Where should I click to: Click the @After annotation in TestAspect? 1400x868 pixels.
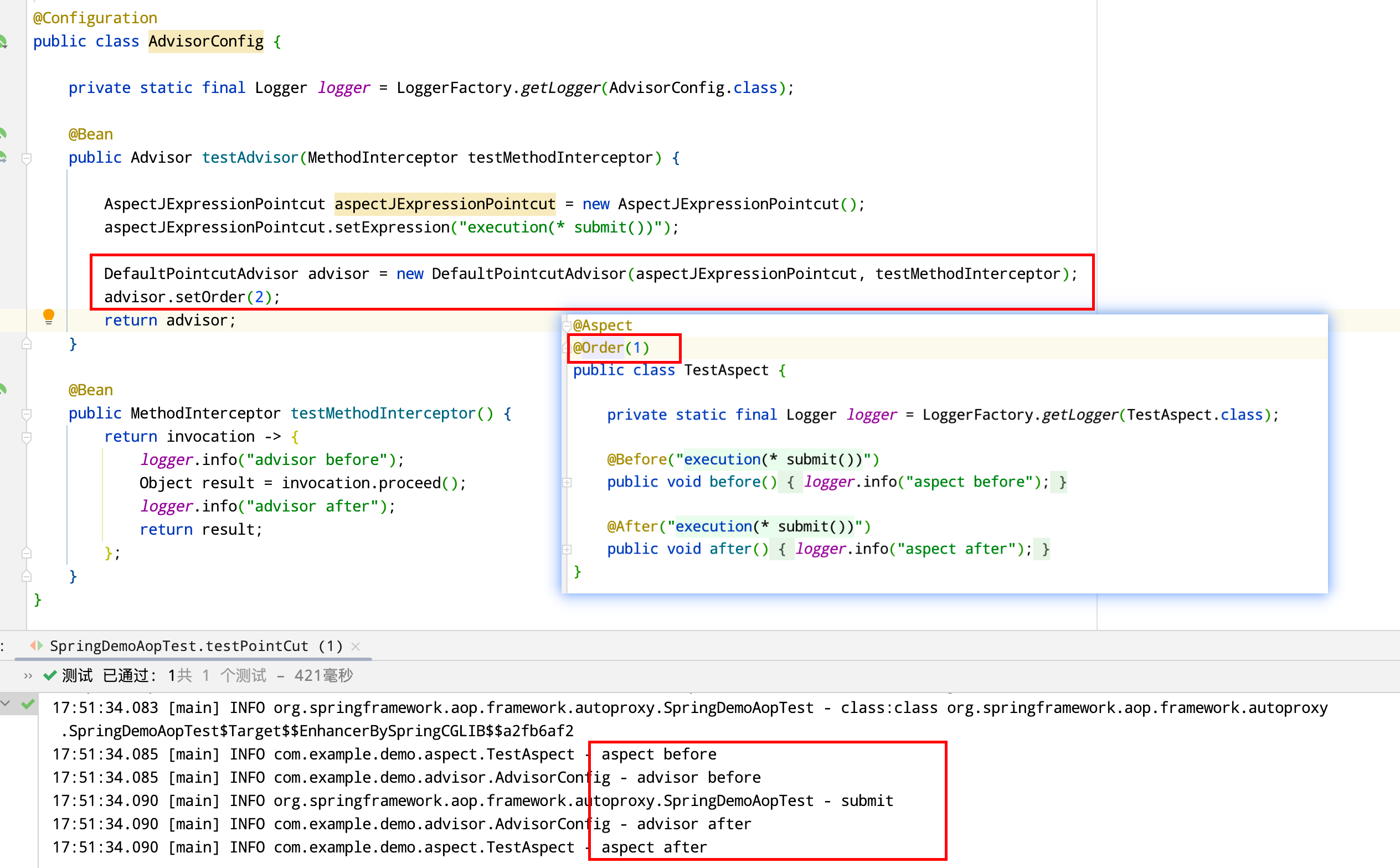[x=633, y=526]
